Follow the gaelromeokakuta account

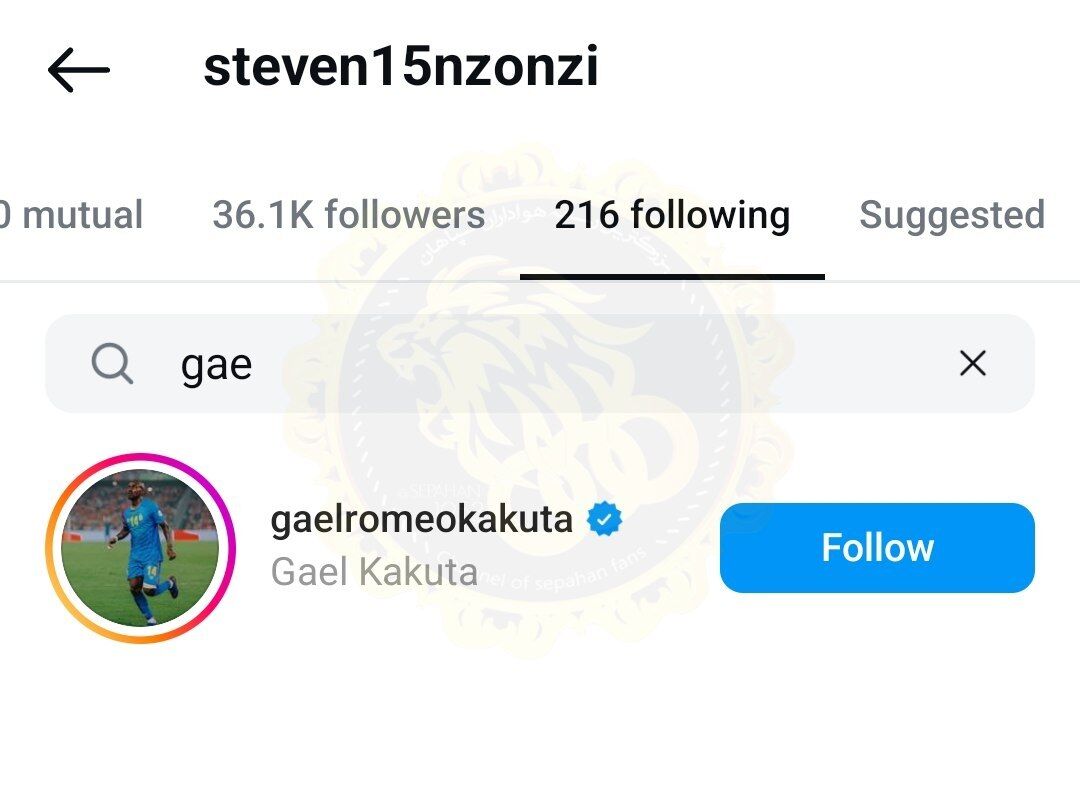(x=877, y=548)
